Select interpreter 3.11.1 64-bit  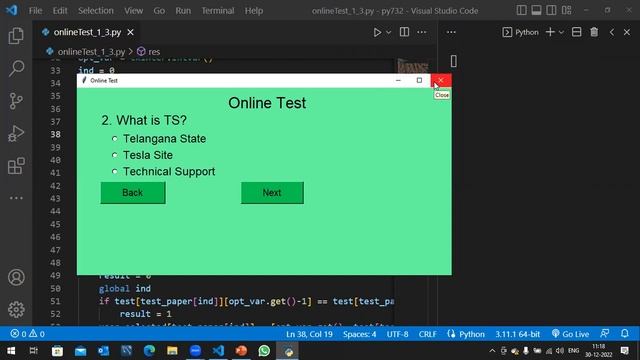[x=518, y=334]
